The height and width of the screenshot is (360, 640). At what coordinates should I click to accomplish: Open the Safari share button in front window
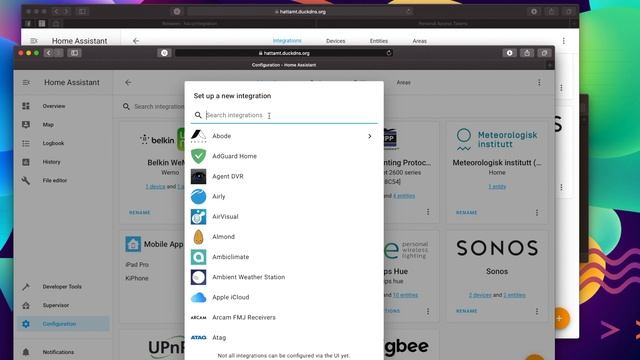click(527, 53)
